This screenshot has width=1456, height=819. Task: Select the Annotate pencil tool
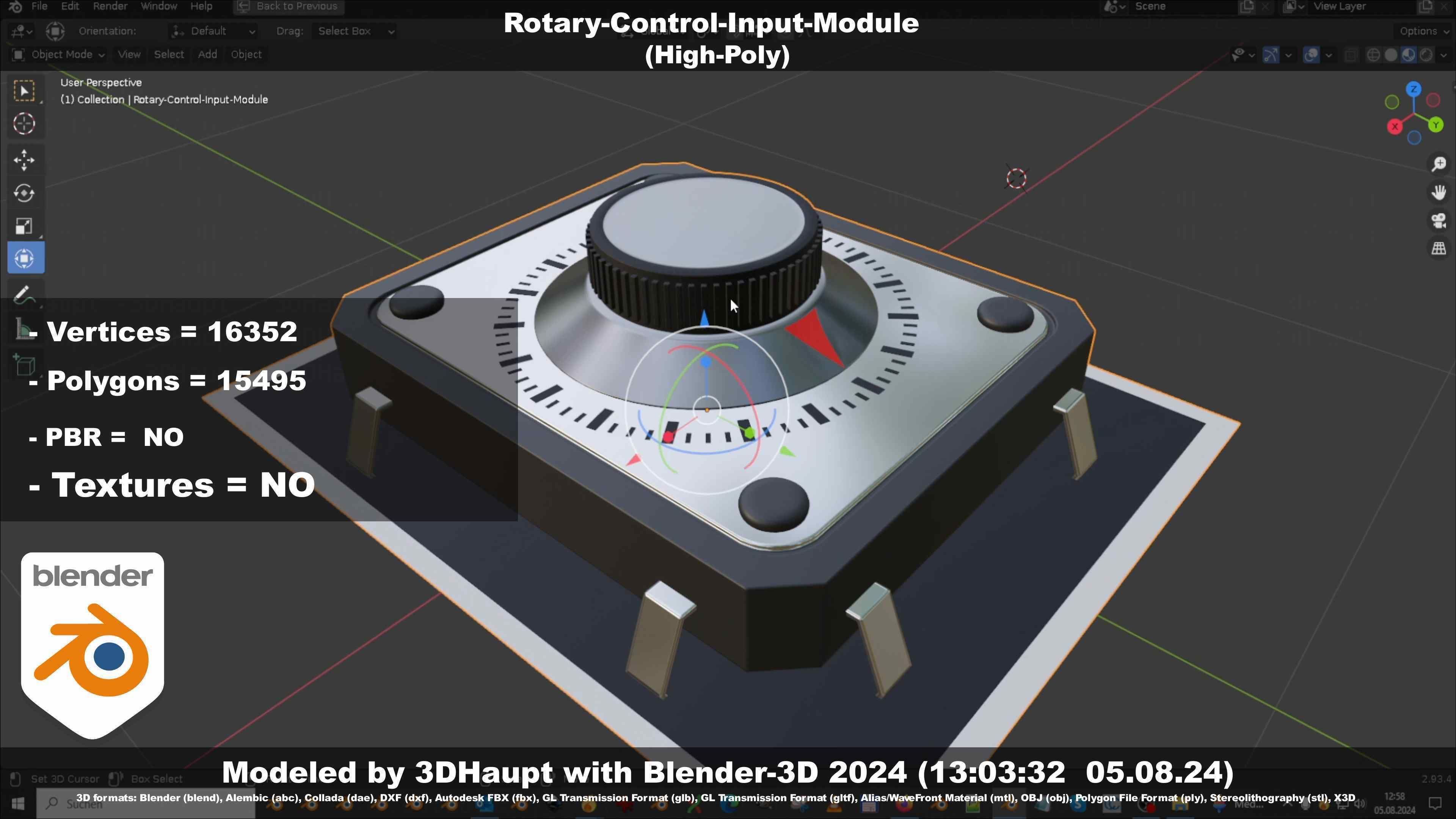tap(24, 295)
